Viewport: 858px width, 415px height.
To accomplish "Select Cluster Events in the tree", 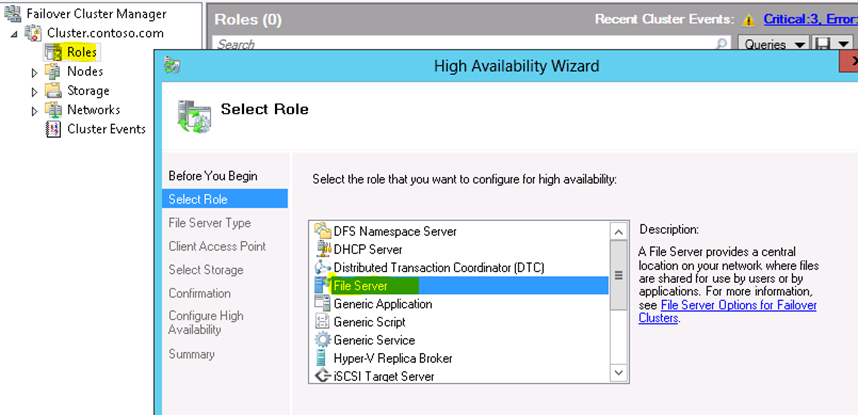I will tap(106, 129).
